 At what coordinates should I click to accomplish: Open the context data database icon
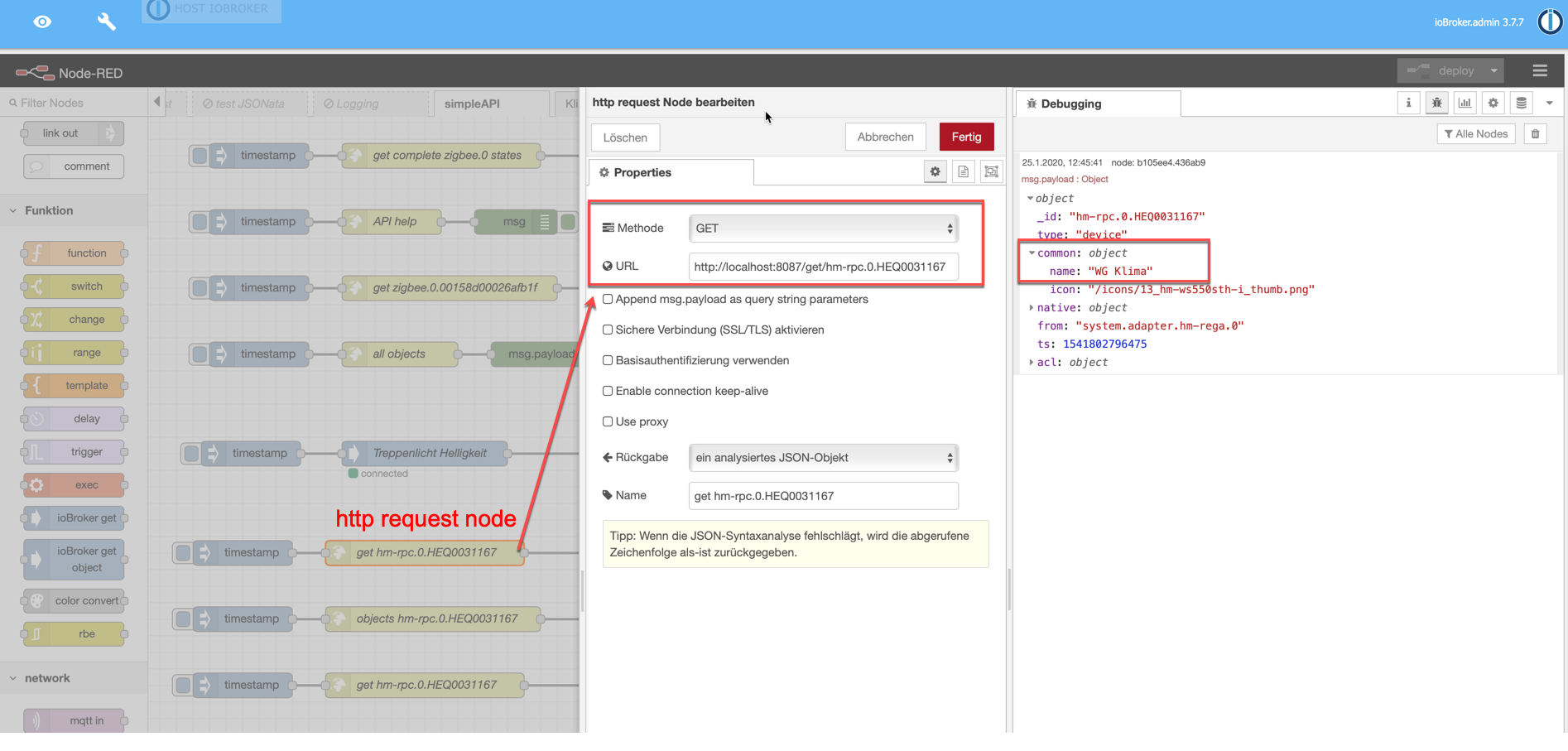[x=1521, y=103]
